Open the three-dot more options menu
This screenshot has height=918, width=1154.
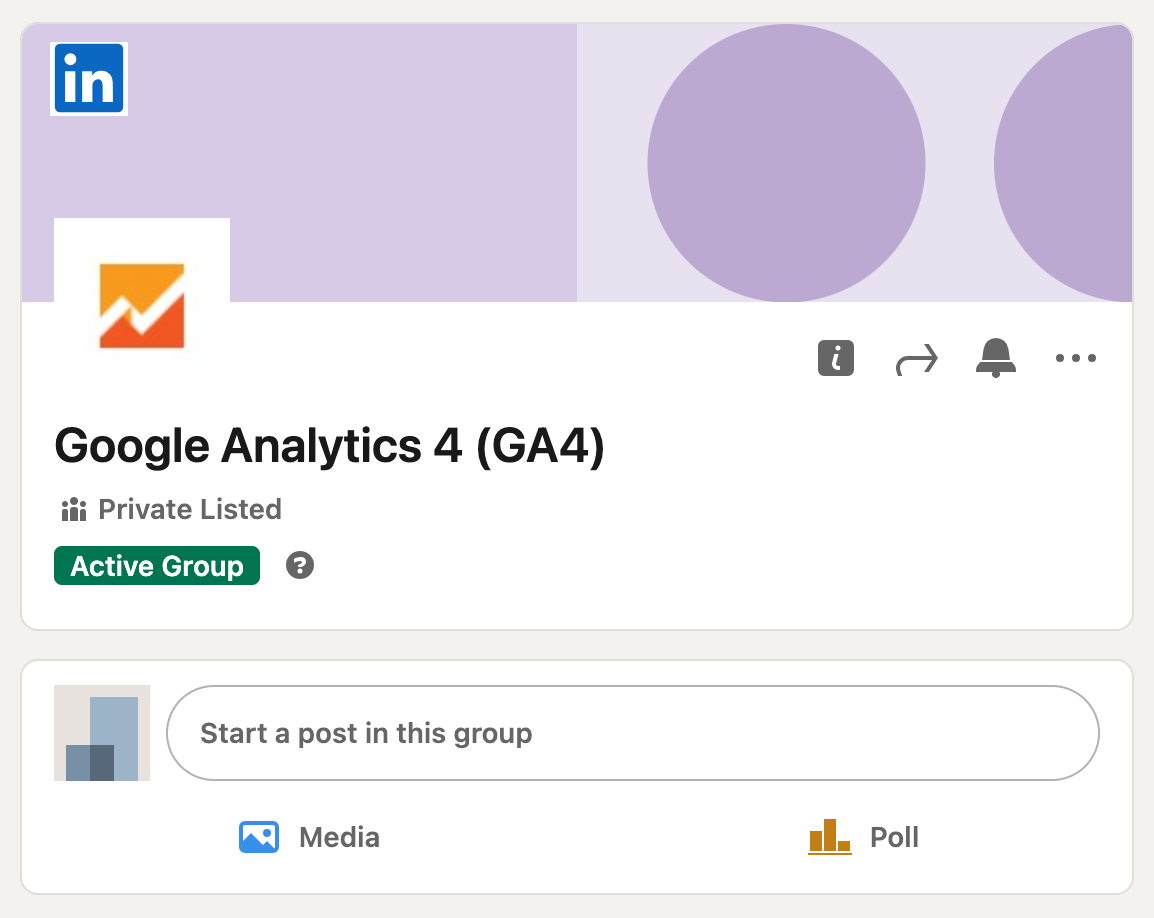[x=1076, y=358]
